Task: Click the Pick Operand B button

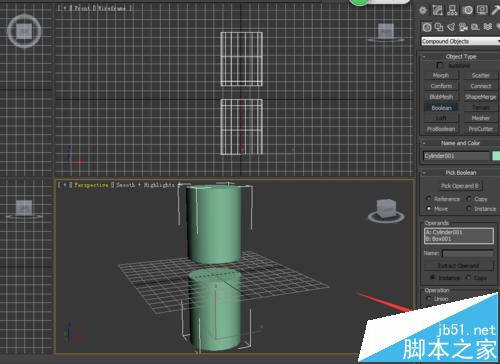Action: tap(459, 186)
